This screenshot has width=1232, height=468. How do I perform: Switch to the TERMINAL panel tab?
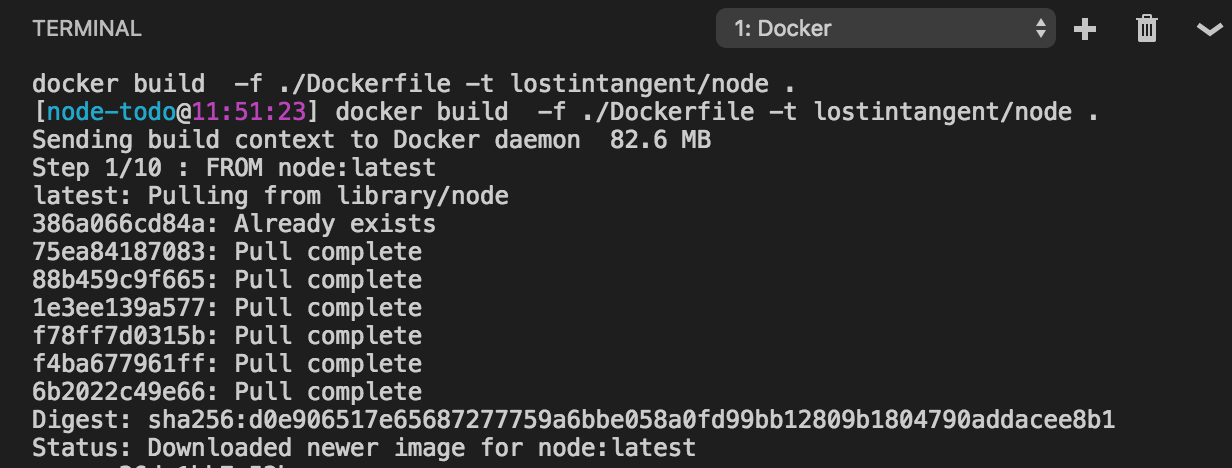coord(87,29)
